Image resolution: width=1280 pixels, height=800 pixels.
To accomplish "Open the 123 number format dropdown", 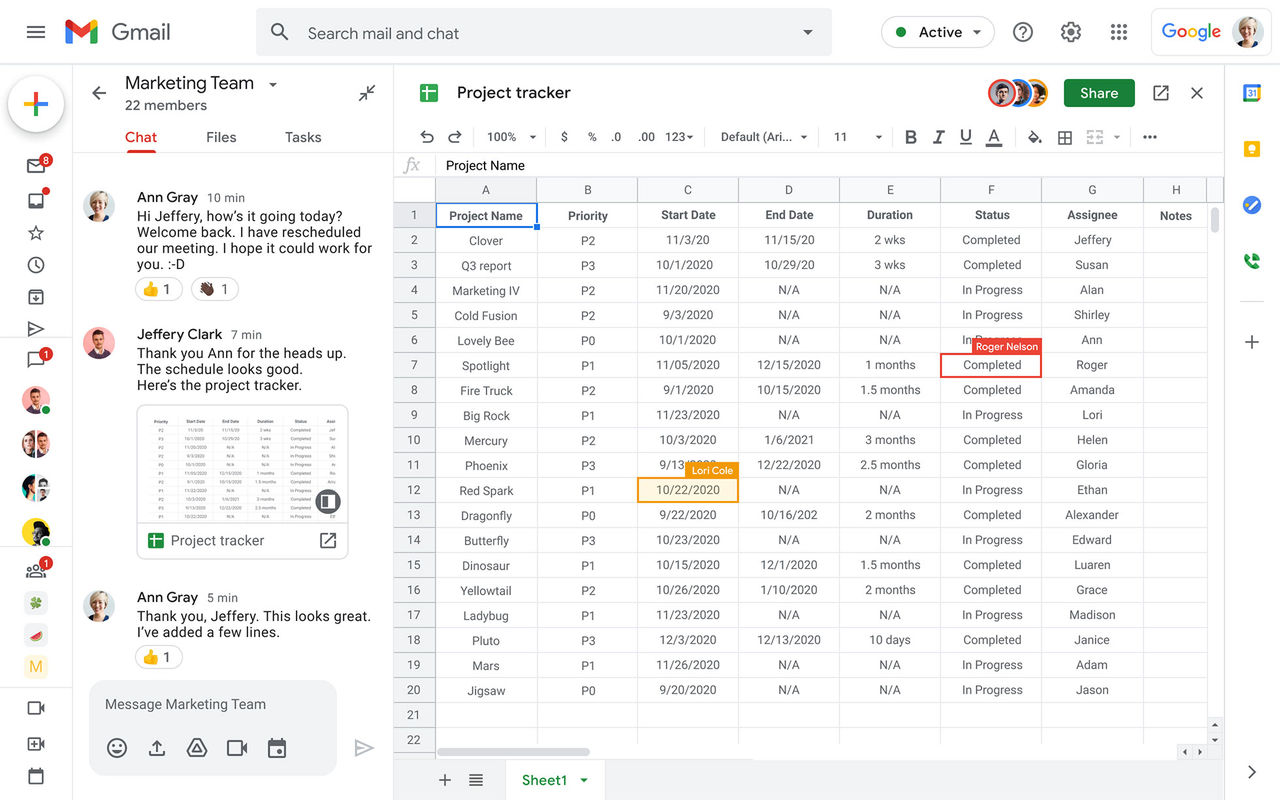I will 679,137.
